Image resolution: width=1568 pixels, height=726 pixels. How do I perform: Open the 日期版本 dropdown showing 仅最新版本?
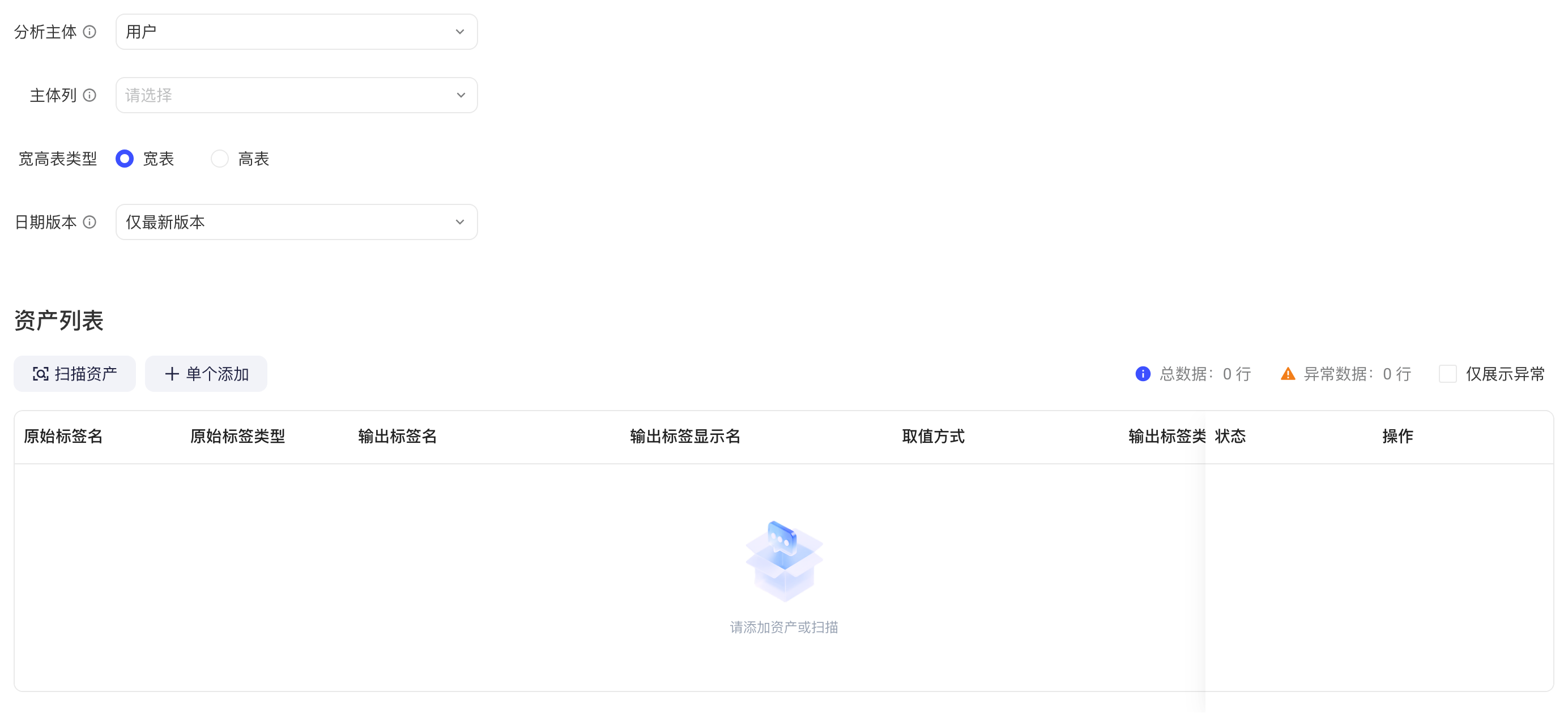pos(296,222)
